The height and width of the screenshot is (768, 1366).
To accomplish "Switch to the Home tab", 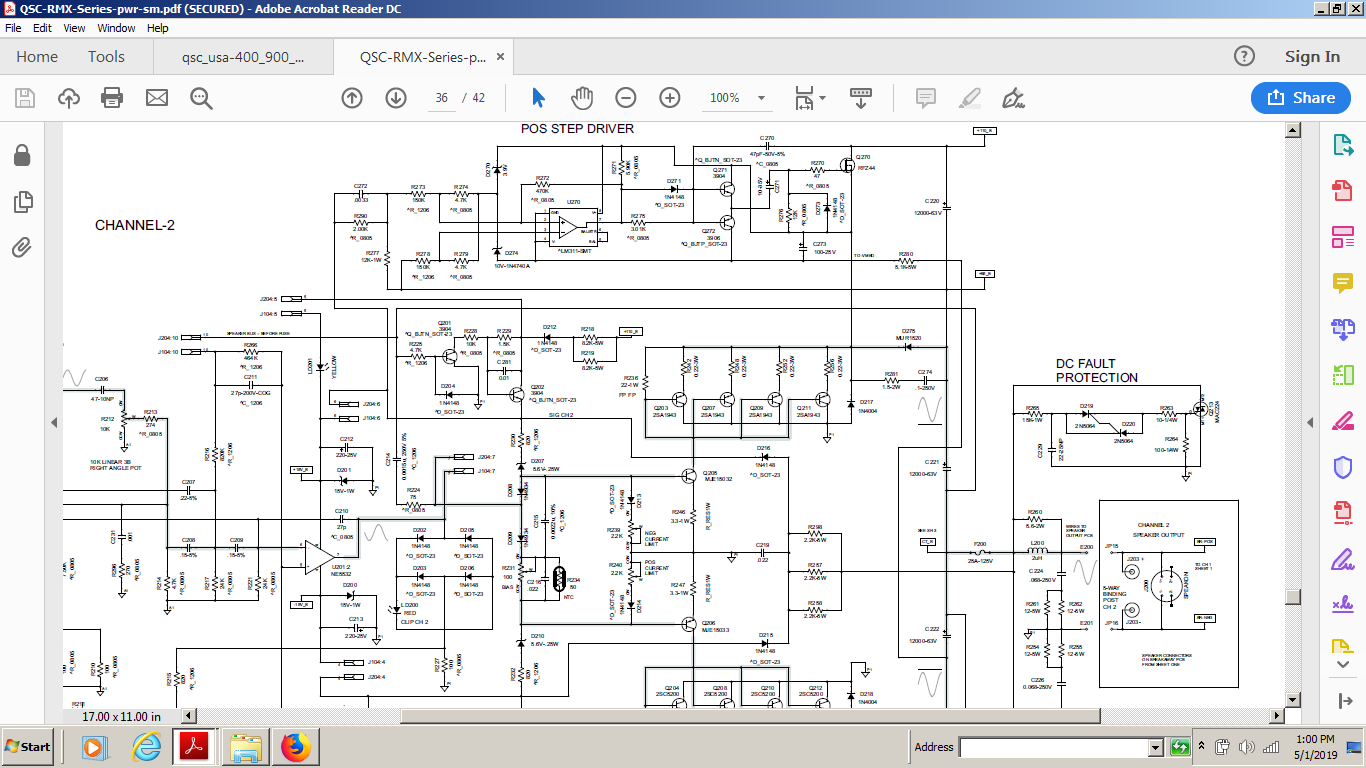I will coord(37,57).
